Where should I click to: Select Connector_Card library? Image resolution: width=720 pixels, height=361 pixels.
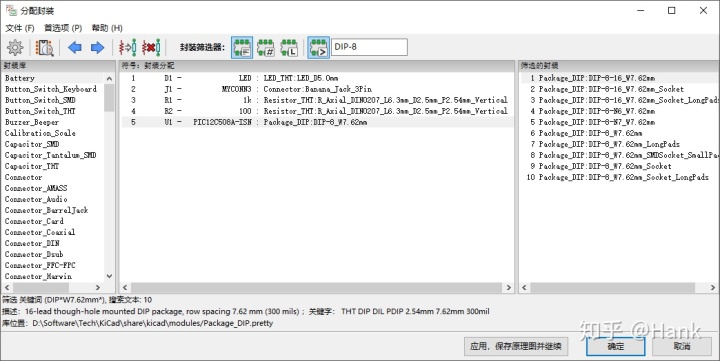54,221
